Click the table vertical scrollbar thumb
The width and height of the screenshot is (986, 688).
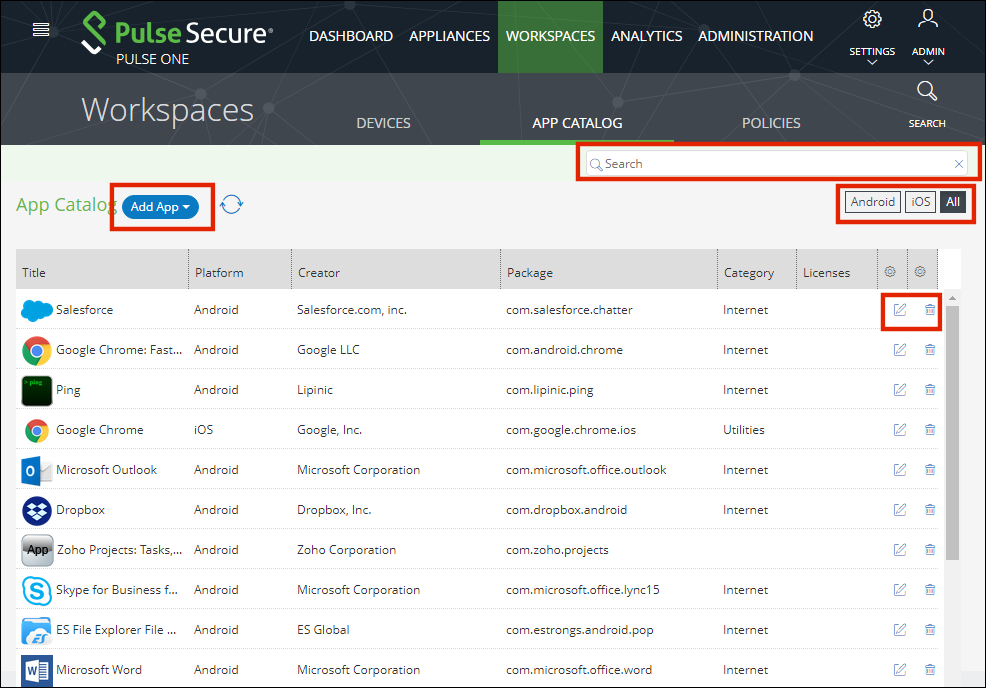pyautogui.click(x=952, y=433)
